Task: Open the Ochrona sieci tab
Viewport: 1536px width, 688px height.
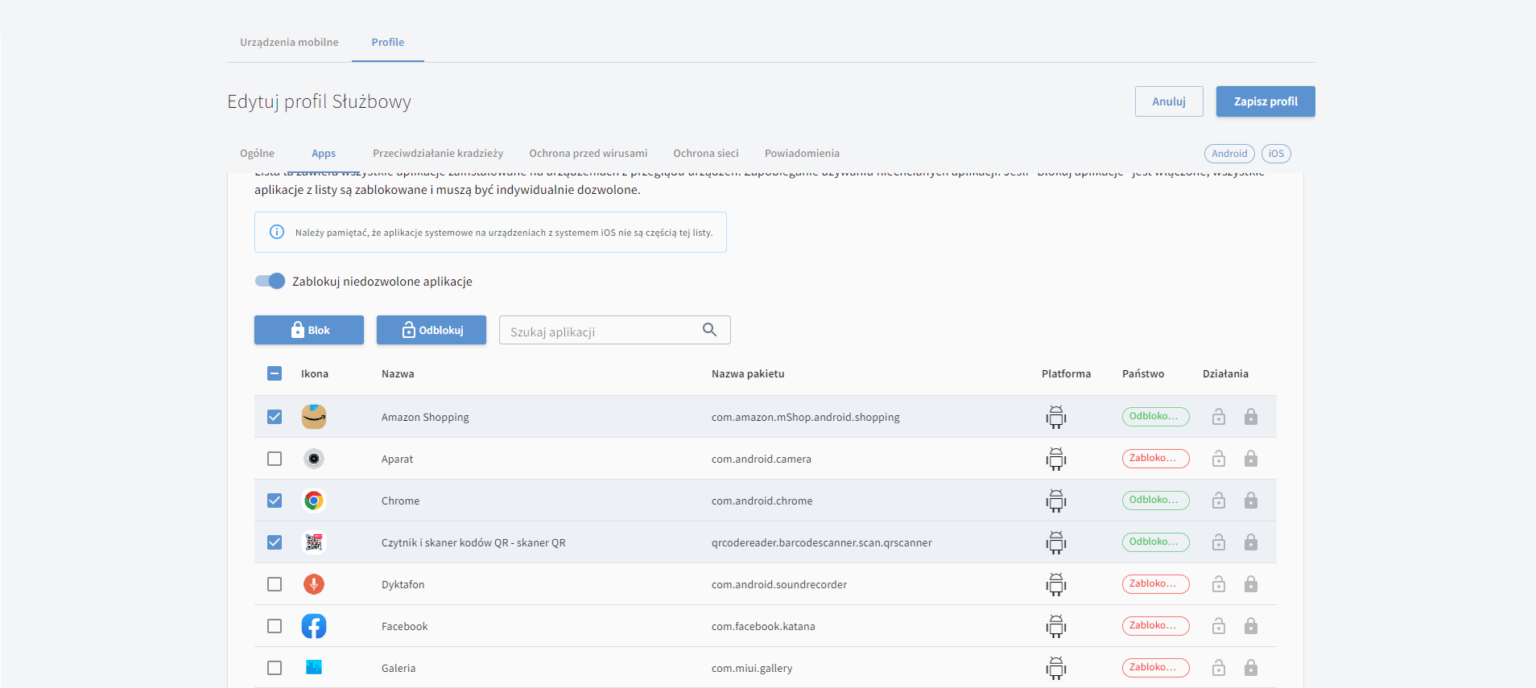Action: 706,153
